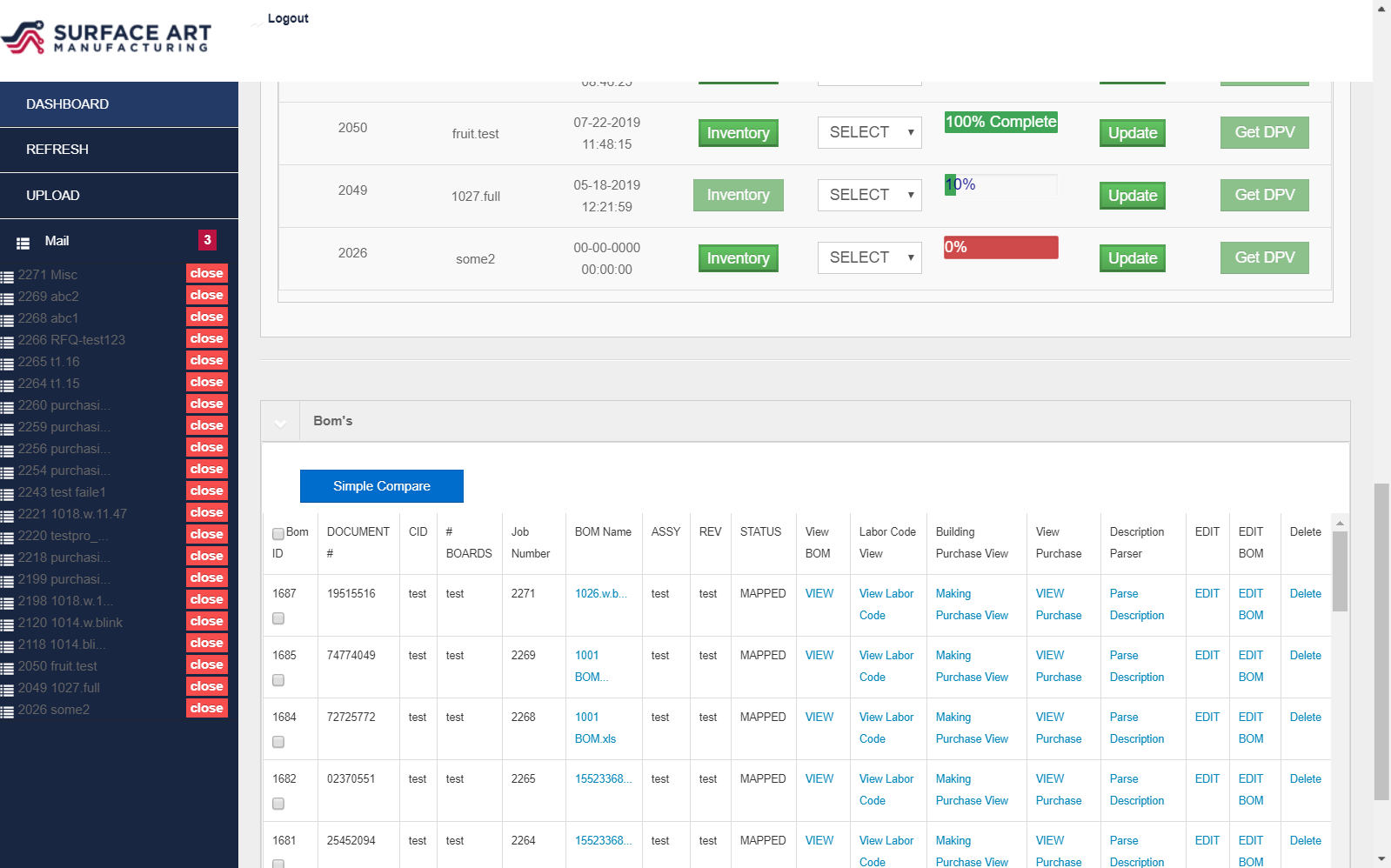Click the list icon beside 2266 RFQ-test123

(x=8, y=342)
